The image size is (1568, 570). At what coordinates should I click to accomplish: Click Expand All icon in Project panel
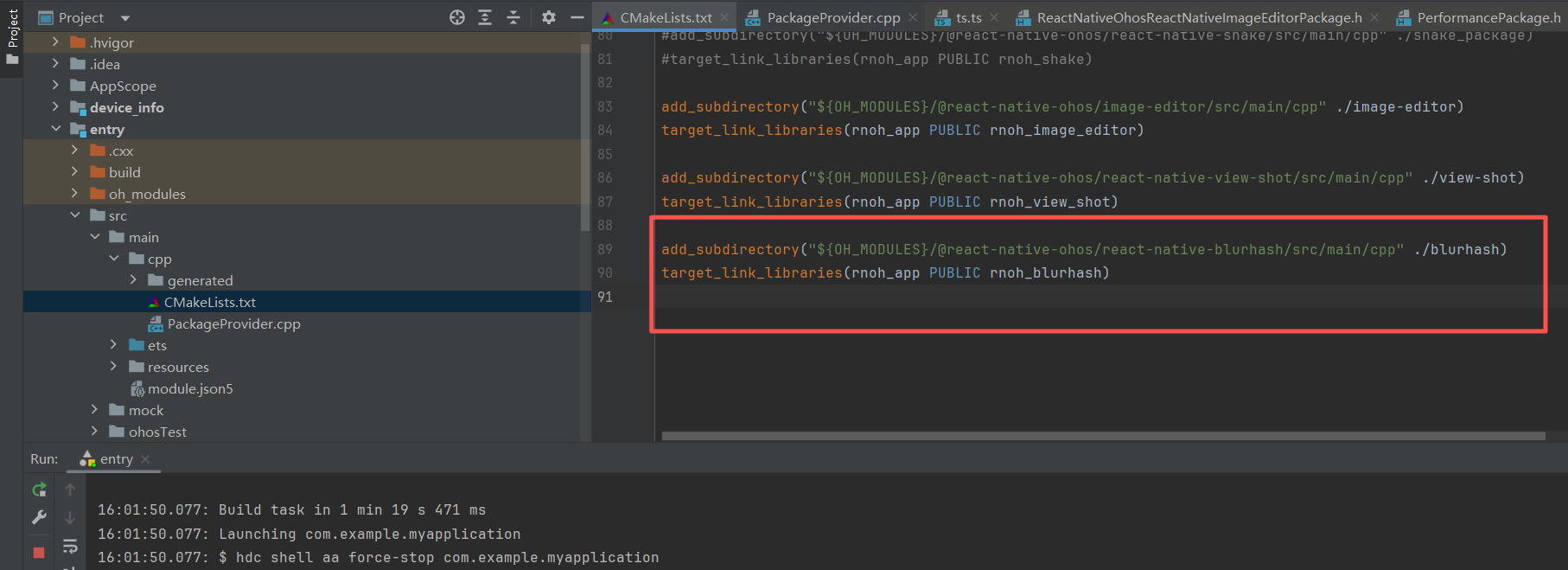coord(485,17)
